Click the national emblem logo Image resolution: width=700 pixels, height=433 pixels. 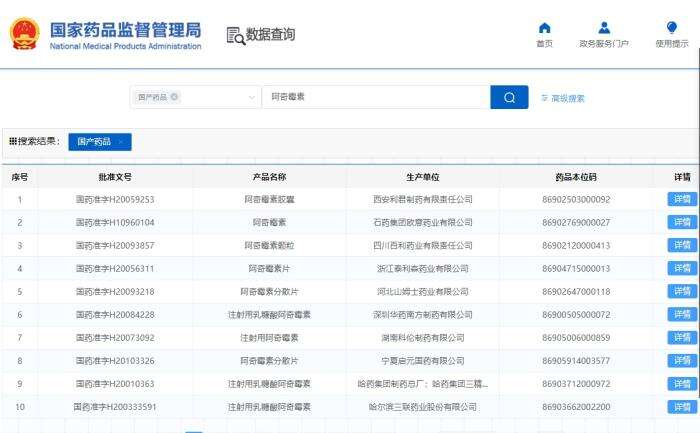pos(24,35)
